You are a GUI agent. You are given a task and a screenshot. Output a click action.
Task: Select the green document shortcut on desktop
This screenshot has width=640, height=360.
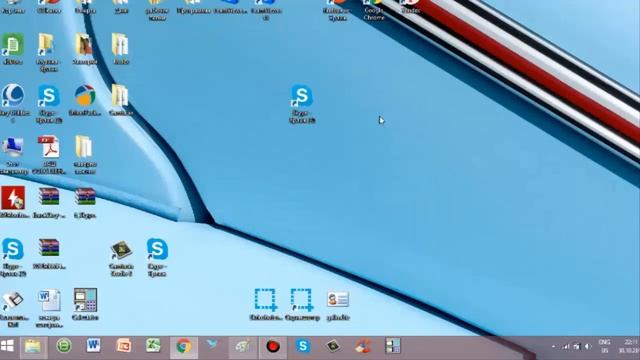coord(13,49)
